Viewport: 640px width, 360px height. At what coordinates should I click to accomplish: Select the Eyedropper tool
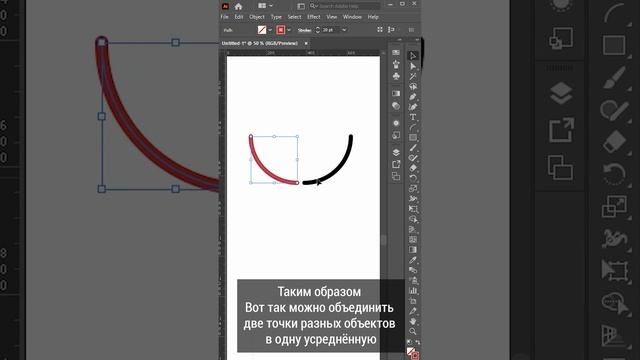413,260
